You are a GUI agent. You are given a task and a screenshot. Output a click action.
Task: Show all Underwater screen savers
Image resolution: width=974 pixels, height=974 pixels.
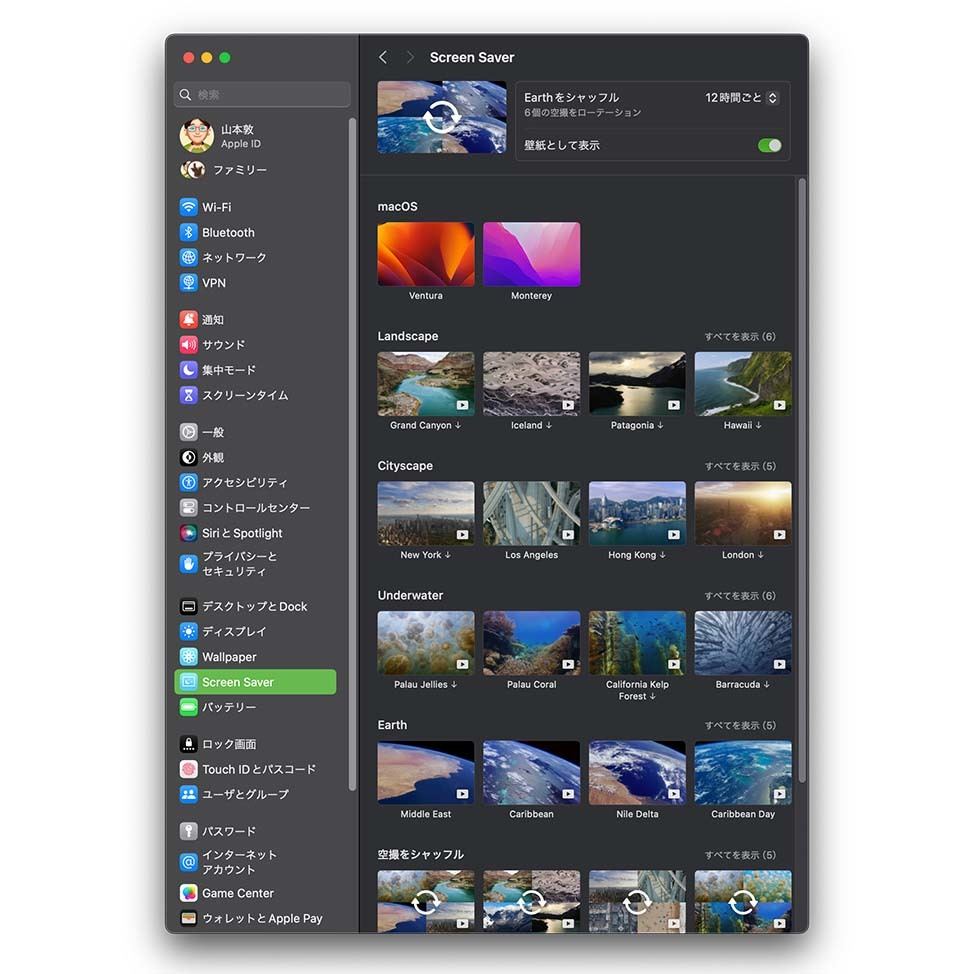(x=740, y=596)
